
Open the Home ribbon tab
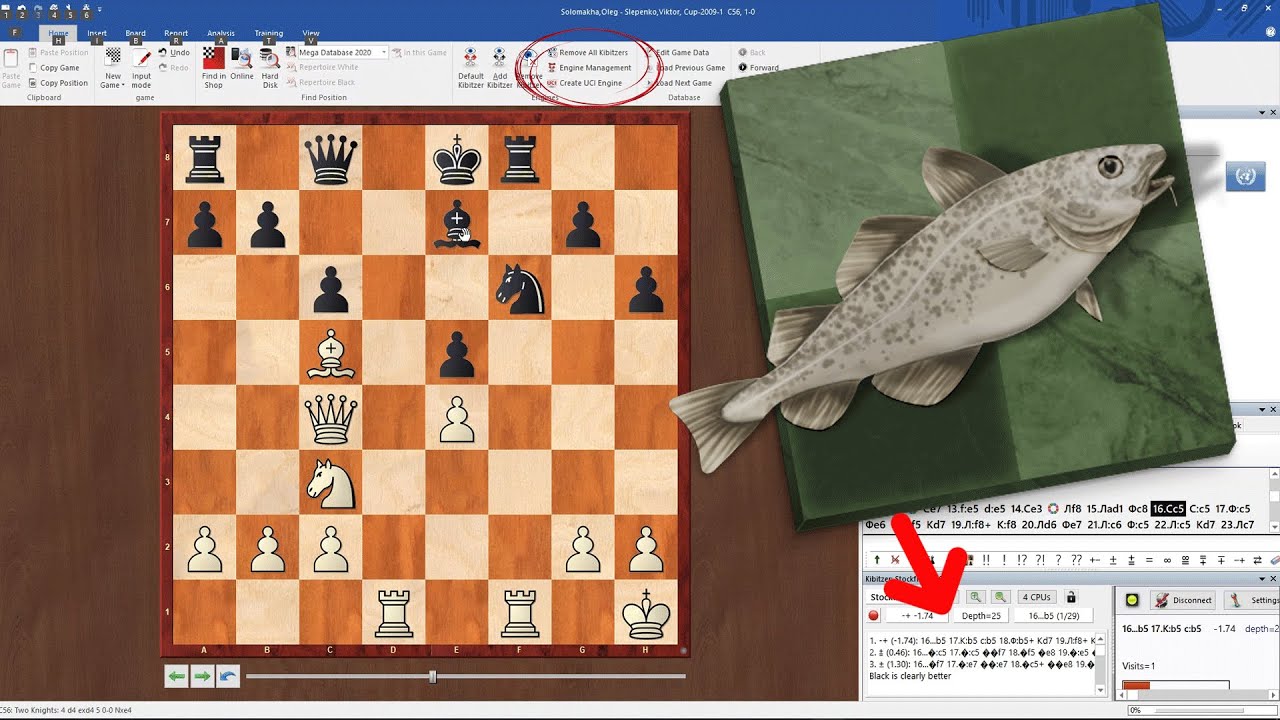click(58, 33)
